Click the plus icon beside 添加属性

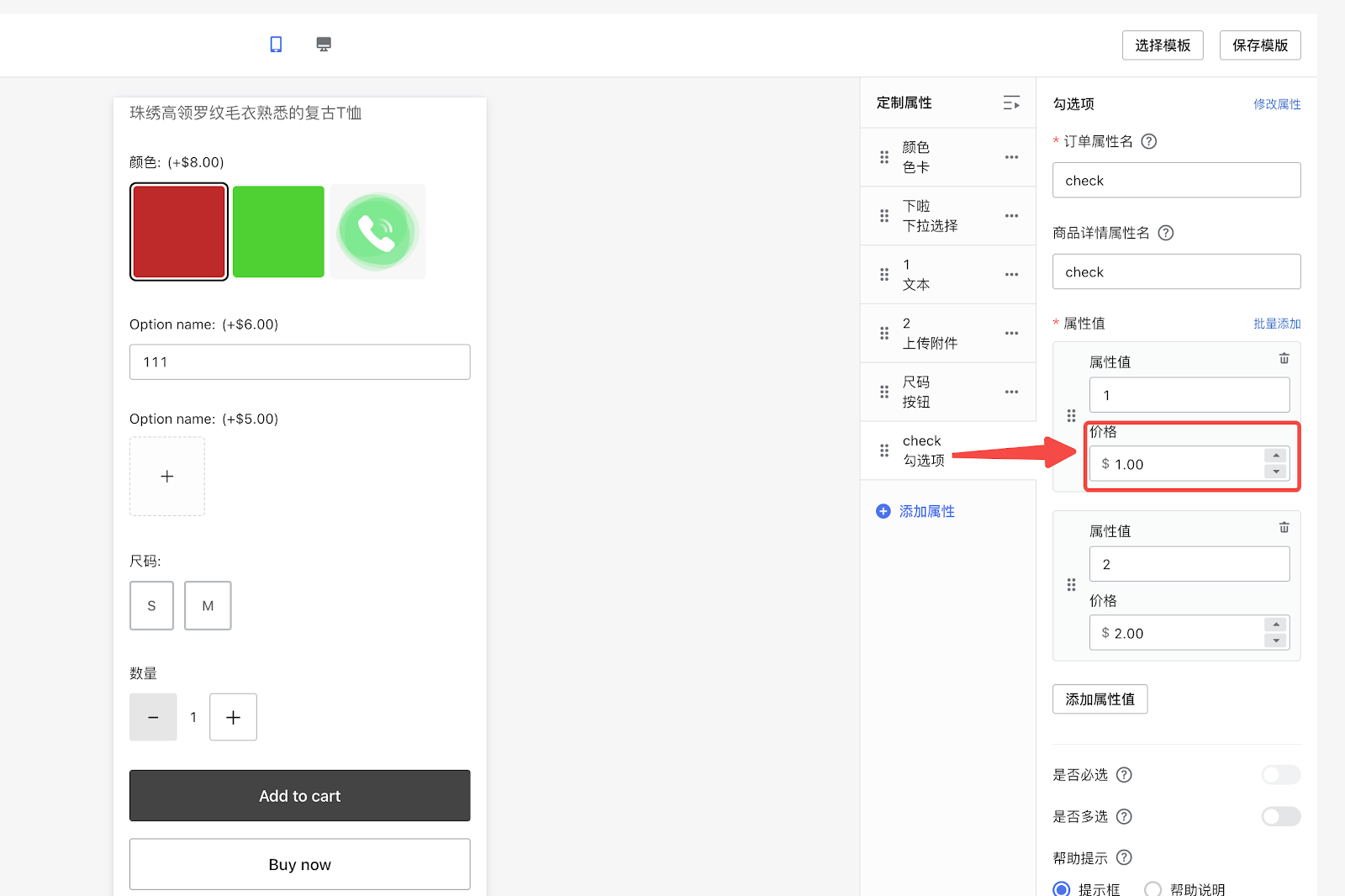coord(883,511)
